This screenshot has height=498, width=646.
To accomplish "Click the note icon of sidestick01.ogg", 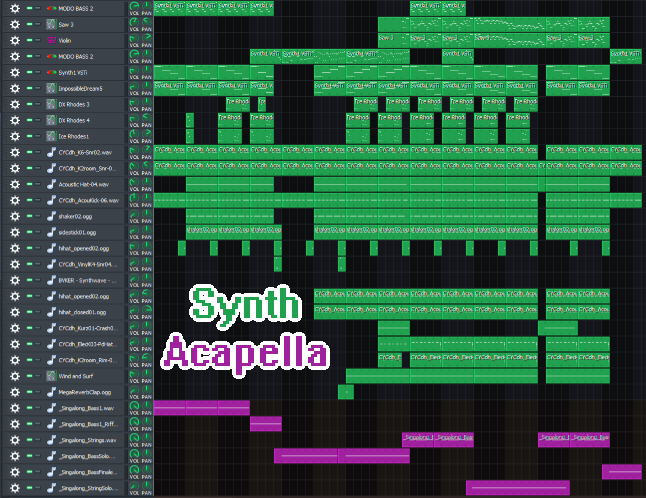I will coord(51,232).
